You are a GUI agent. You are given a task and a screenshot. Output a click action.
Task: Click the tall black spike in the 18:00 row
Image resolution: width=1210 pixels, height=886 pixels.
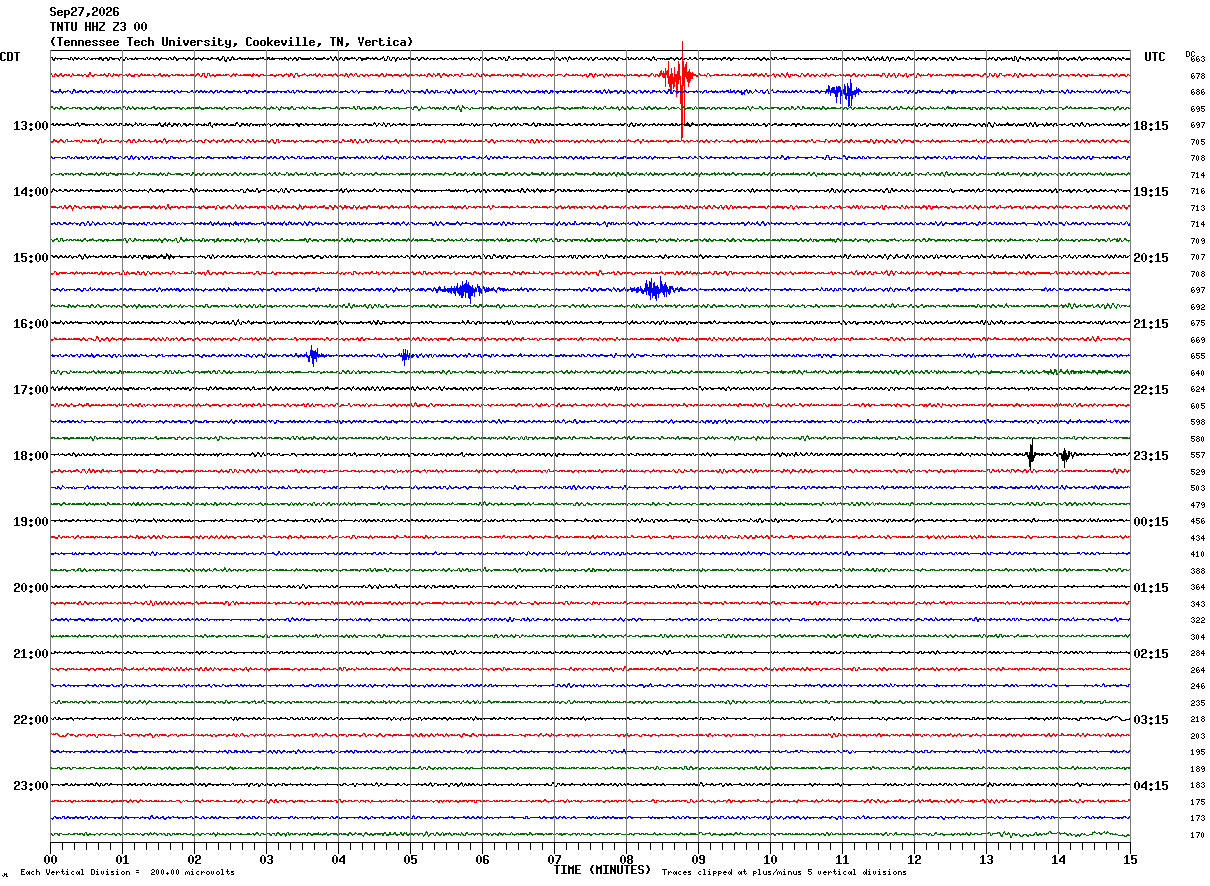click(x=1031, y=454)
